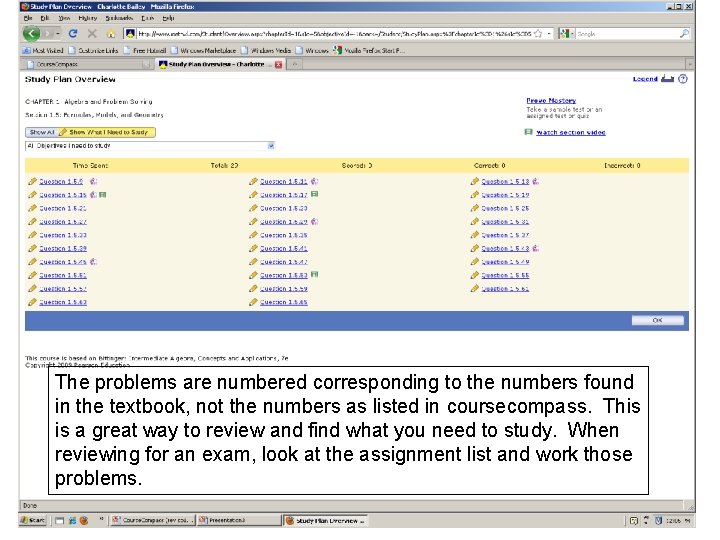Viewport: 720px width, 540px height.
Task: Click the Home icon in the toolbar
Action: [111, 34]
